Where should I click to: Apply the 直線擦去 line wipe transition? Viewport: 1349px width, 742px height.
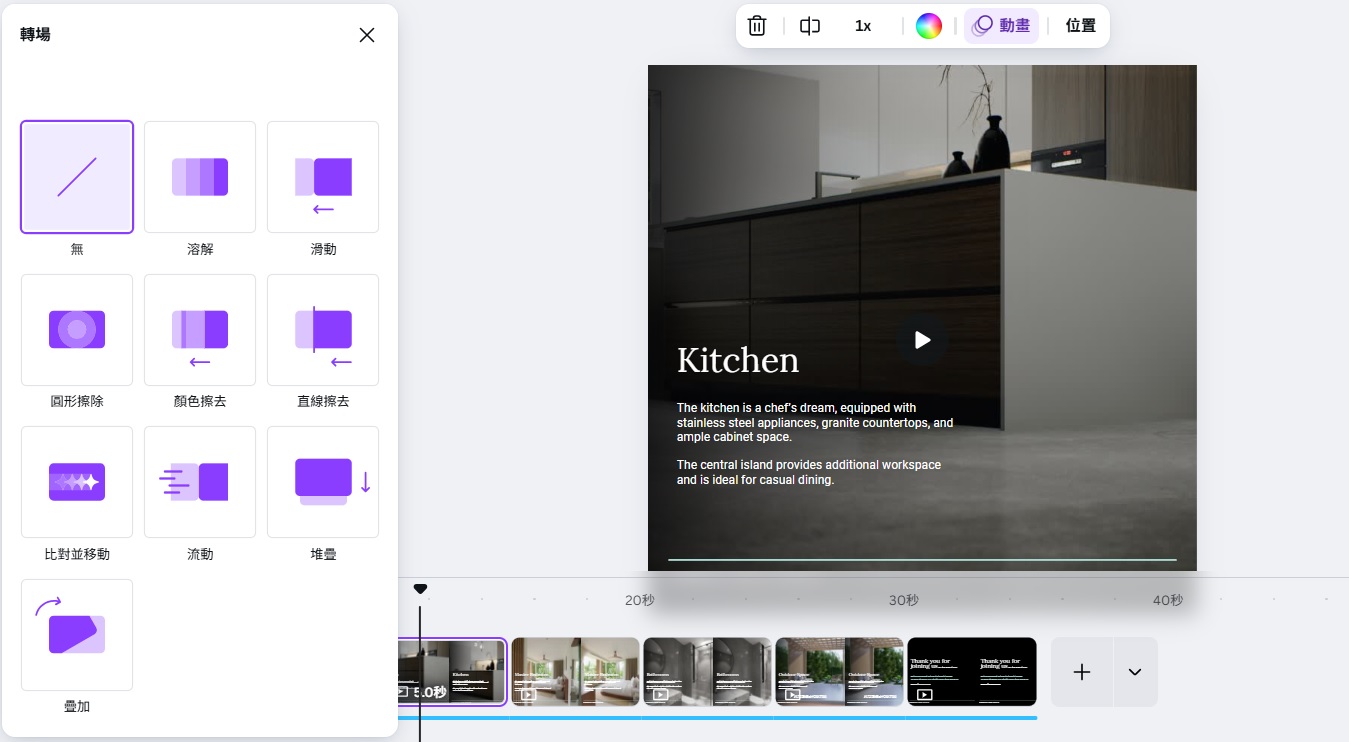click(x=323, y=330)
